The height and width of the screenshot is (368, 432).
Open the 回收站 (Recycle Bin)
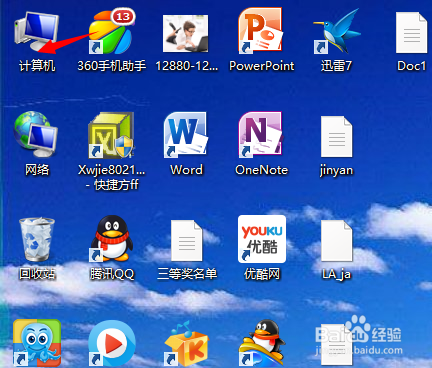tap(37, 239)
